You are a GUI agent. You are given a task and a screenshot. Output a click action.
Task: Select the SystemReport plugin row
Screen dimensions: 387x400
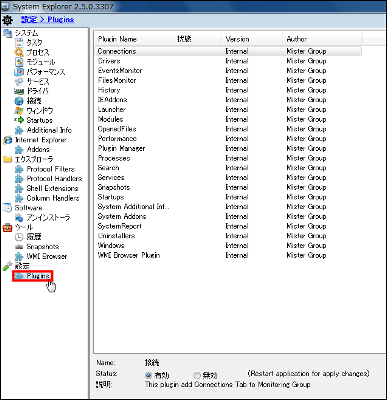[228, 226]
